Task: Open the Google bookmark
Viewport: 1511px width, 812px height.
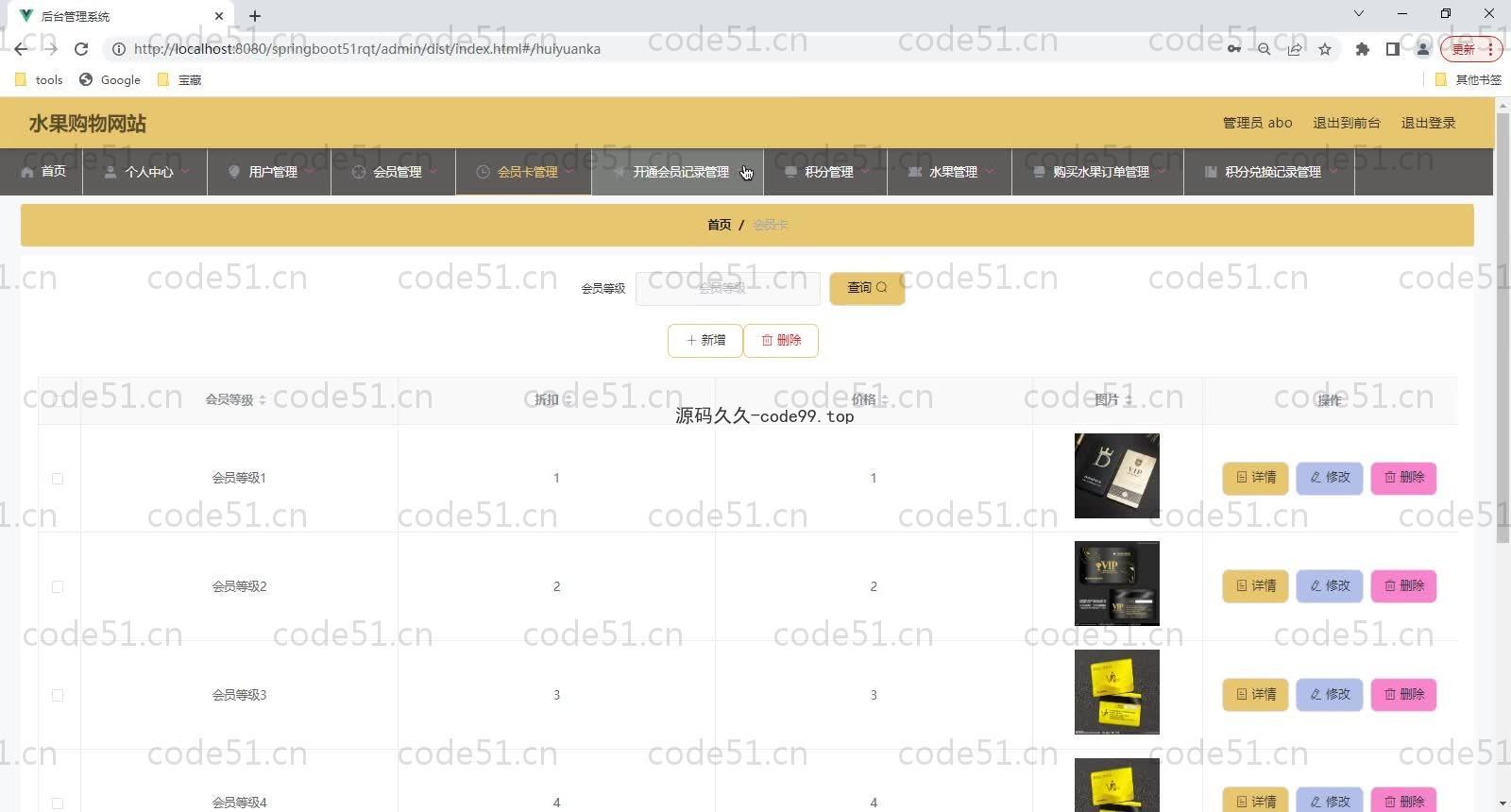Action: point(110,80)
